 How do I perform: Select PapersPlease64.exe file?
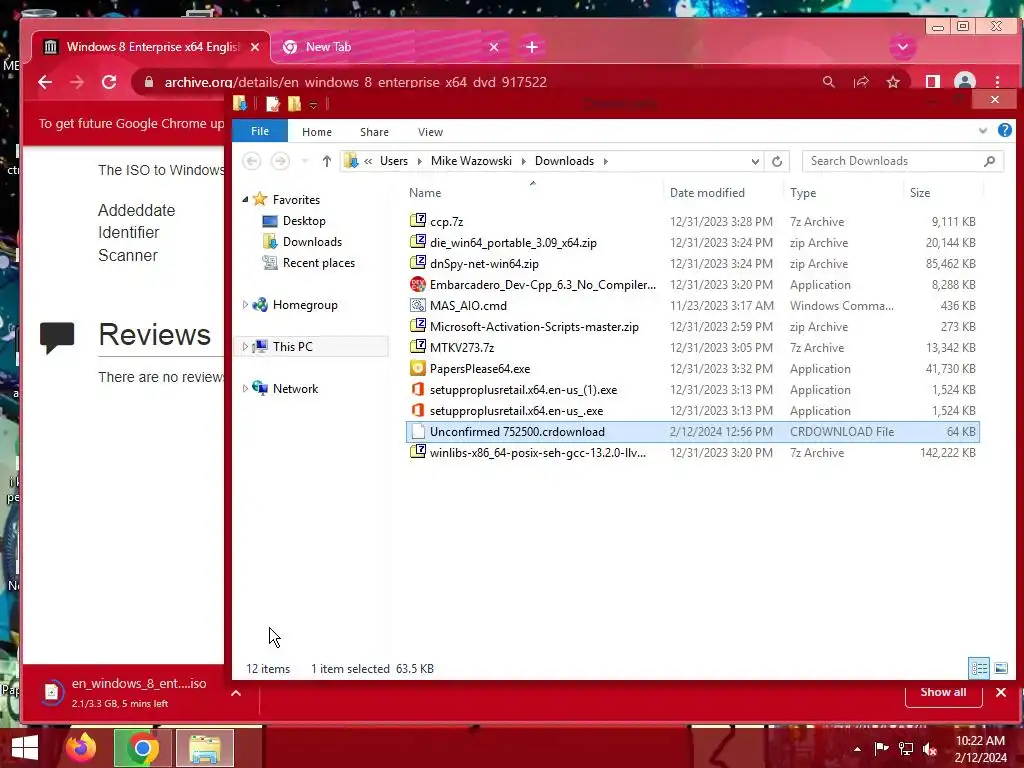click(480, 368)
